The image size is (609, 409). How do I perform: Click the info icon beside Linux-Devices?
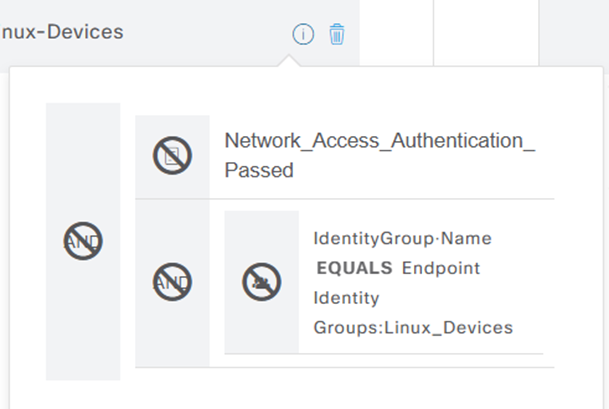click(x=303, y=34)
